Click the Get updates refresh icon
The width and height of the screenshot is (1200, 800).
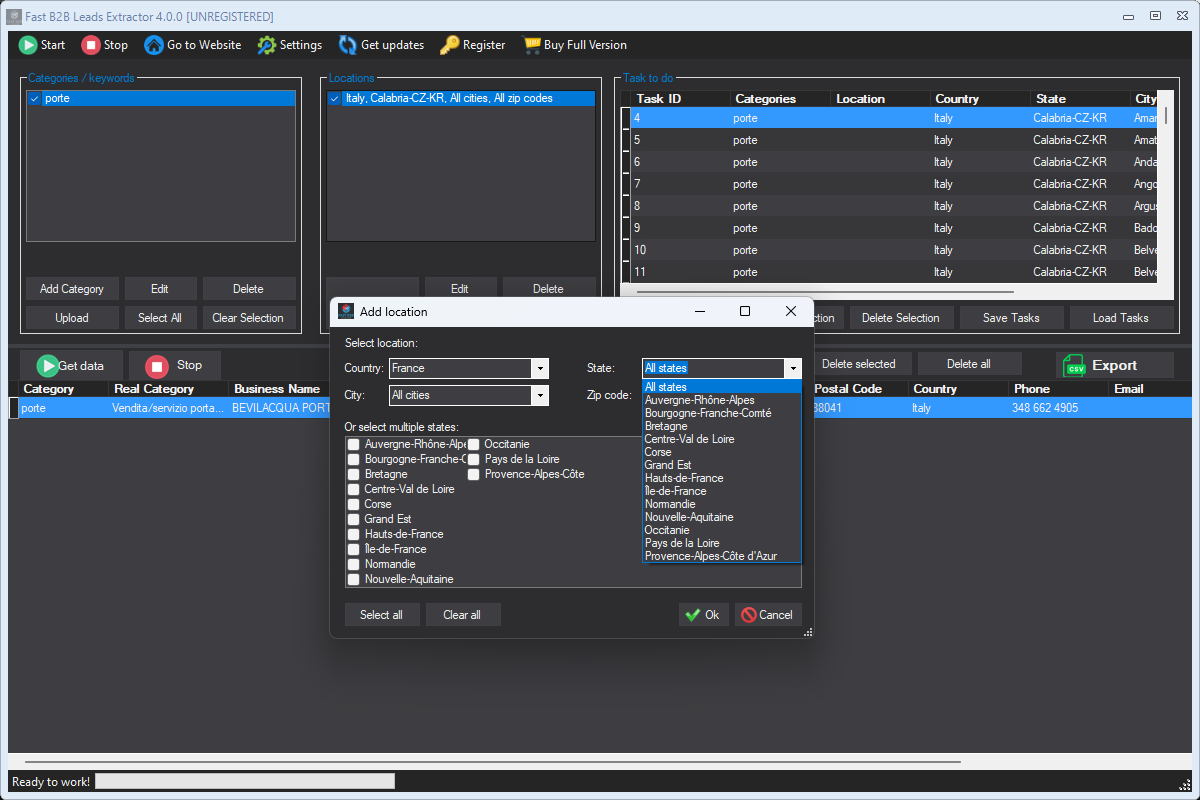point(347,45)
